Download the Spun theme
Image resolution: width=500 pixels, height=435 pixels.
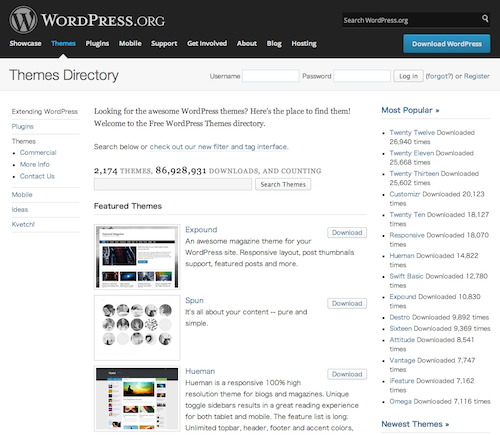click(347, 303)
